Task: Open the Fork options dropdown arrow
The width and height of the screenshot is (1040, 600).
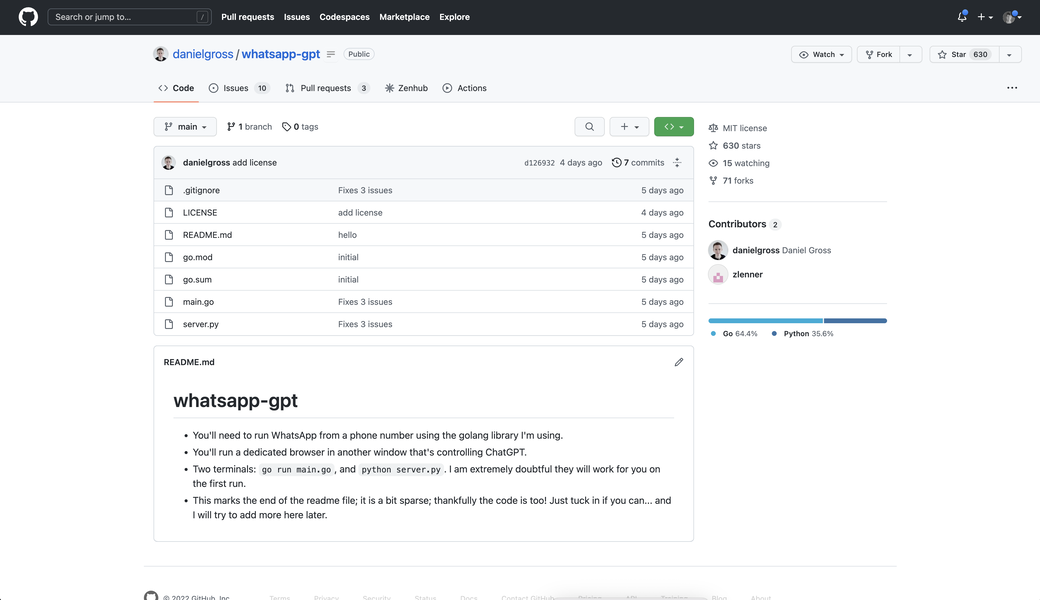Action: coord(910,54)
